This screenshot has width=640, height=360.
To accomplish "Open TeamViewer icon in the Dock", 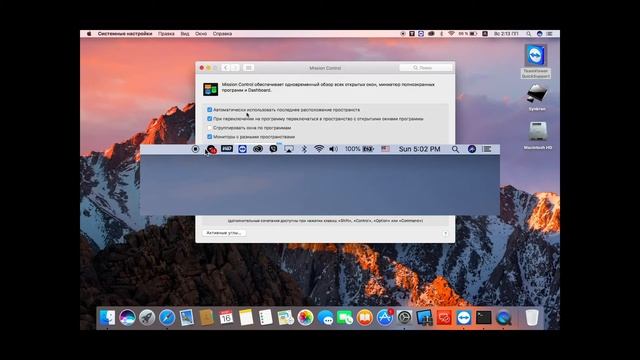I will click(464, 317).
